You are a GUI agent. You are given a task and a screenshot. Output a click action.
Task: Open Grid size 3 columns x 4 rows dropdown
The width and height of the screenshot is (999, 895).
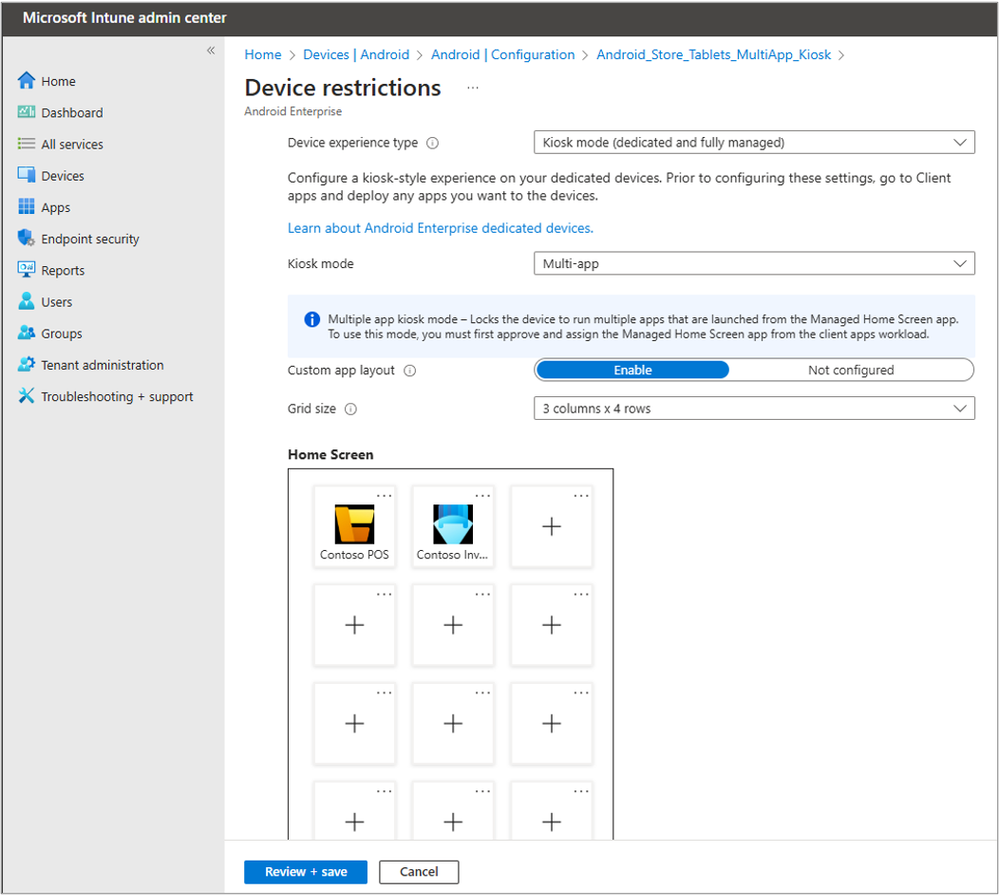[754, 408]
